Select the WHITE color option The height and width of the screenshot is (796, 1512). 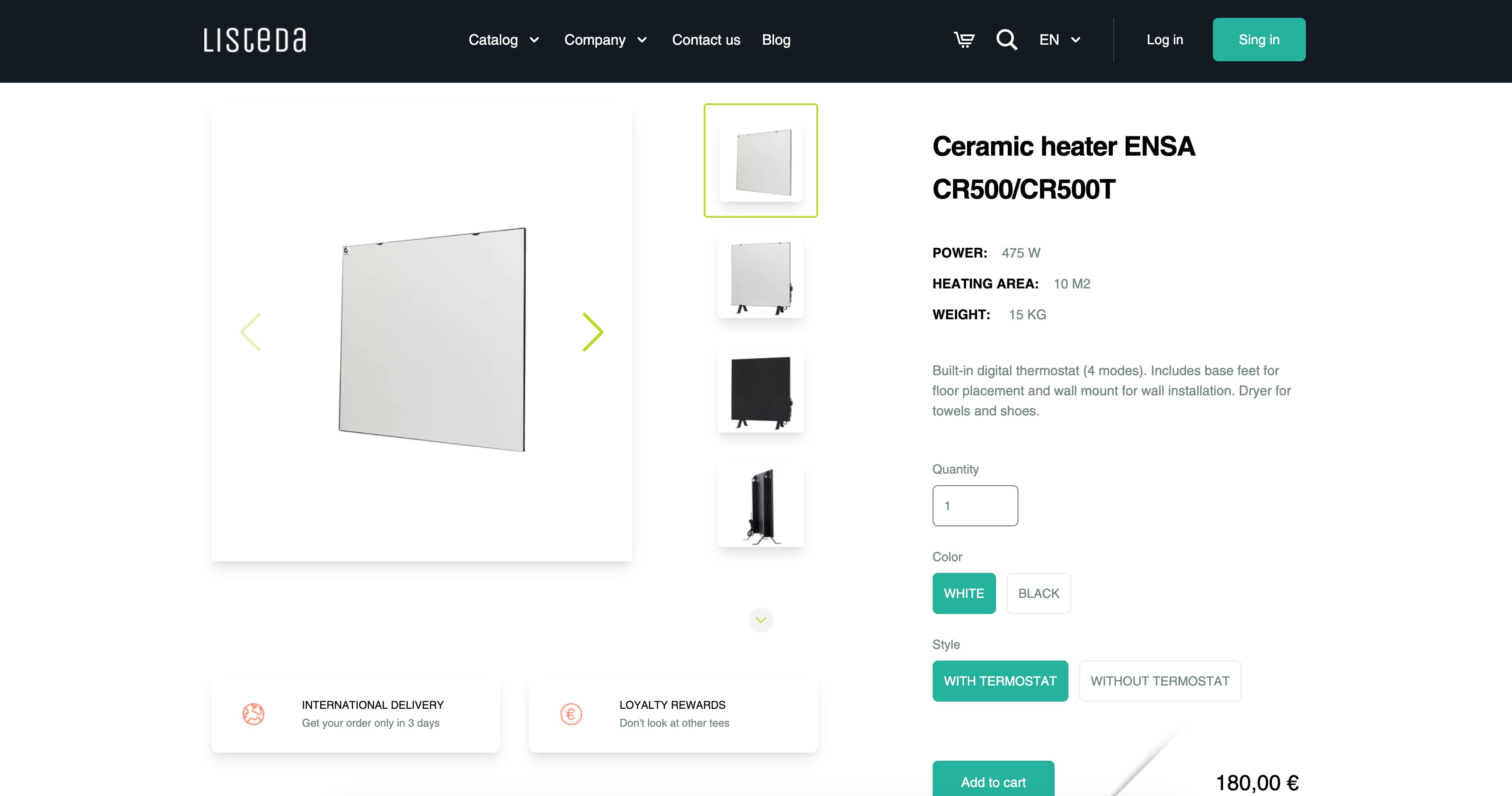[x=964, y=593]
